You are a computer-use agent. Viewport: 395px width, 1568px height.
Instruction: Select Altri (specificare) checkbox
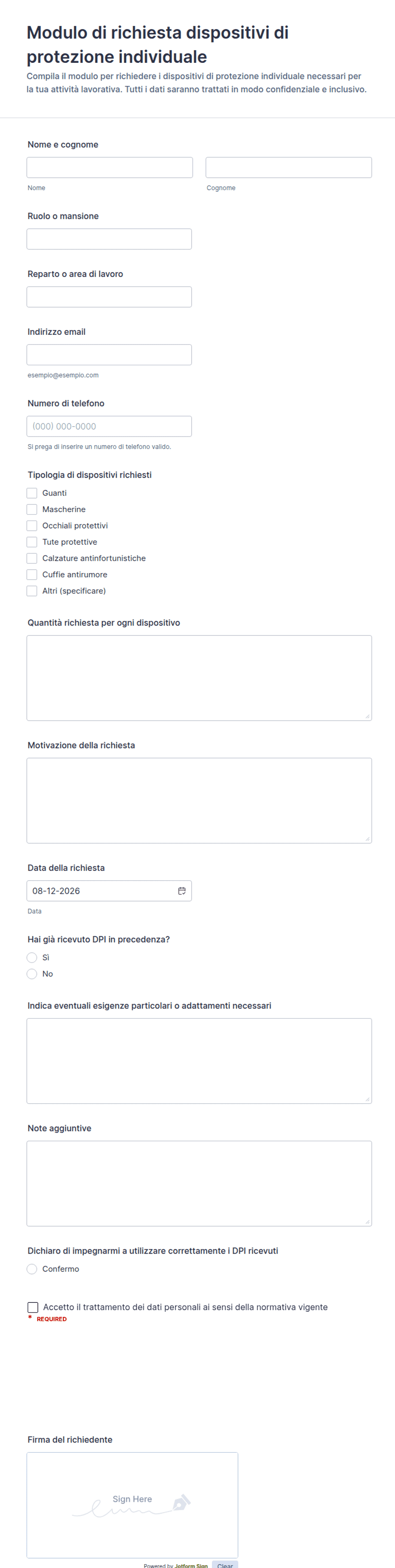32,591
